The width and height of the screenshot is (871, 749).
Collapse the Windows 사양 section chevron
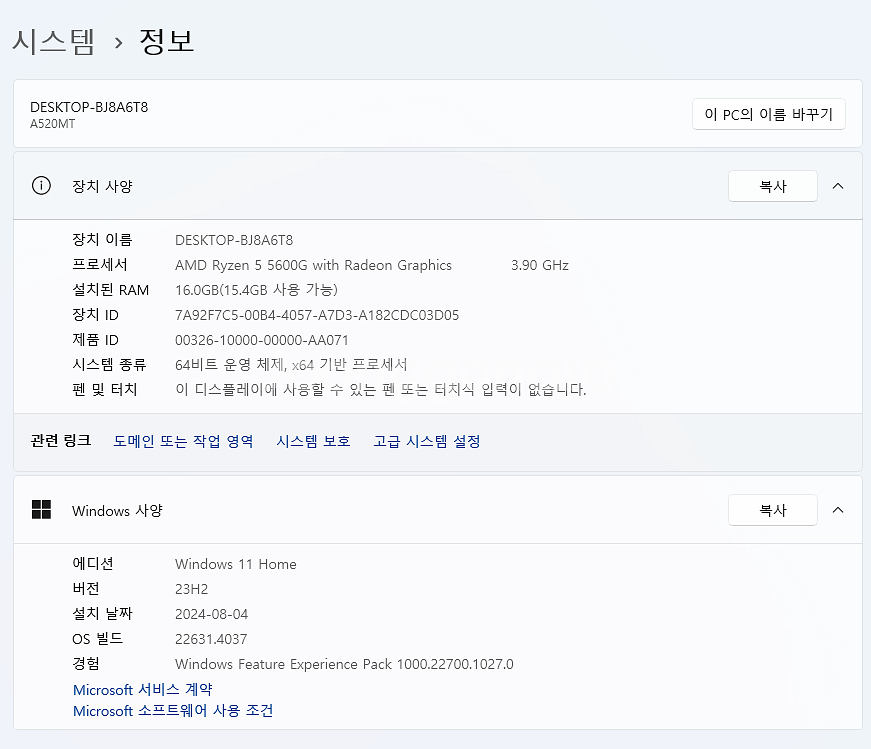(838, 510)
